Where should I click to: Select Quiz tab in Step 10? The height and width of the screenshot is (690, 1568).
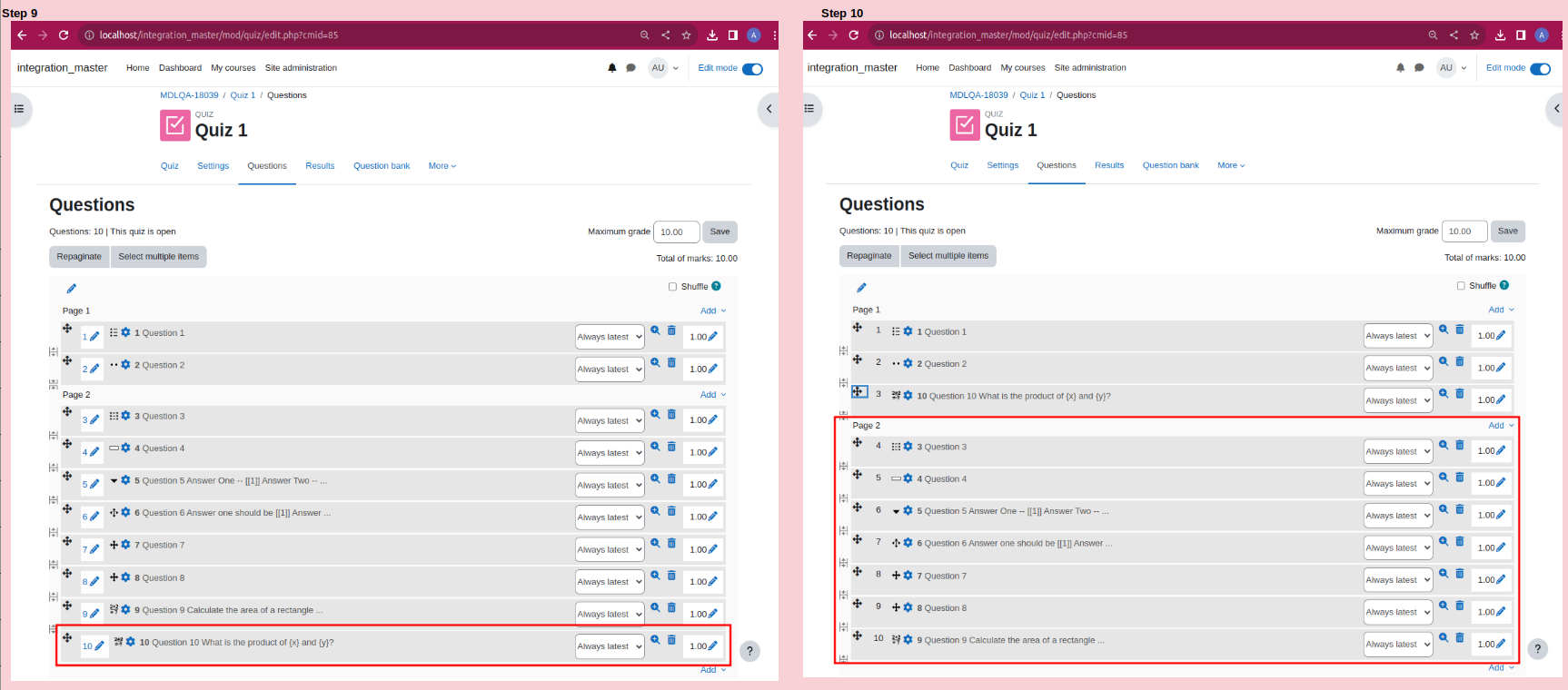[959, 165]
